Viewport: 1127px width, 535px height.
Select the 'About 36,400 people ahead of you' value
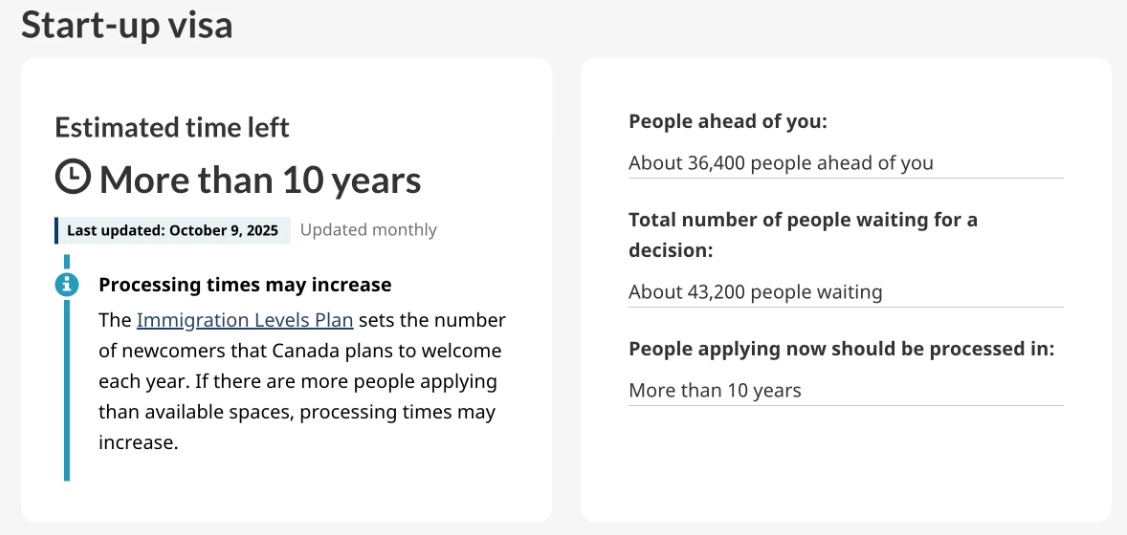click(x=781, y=163)
